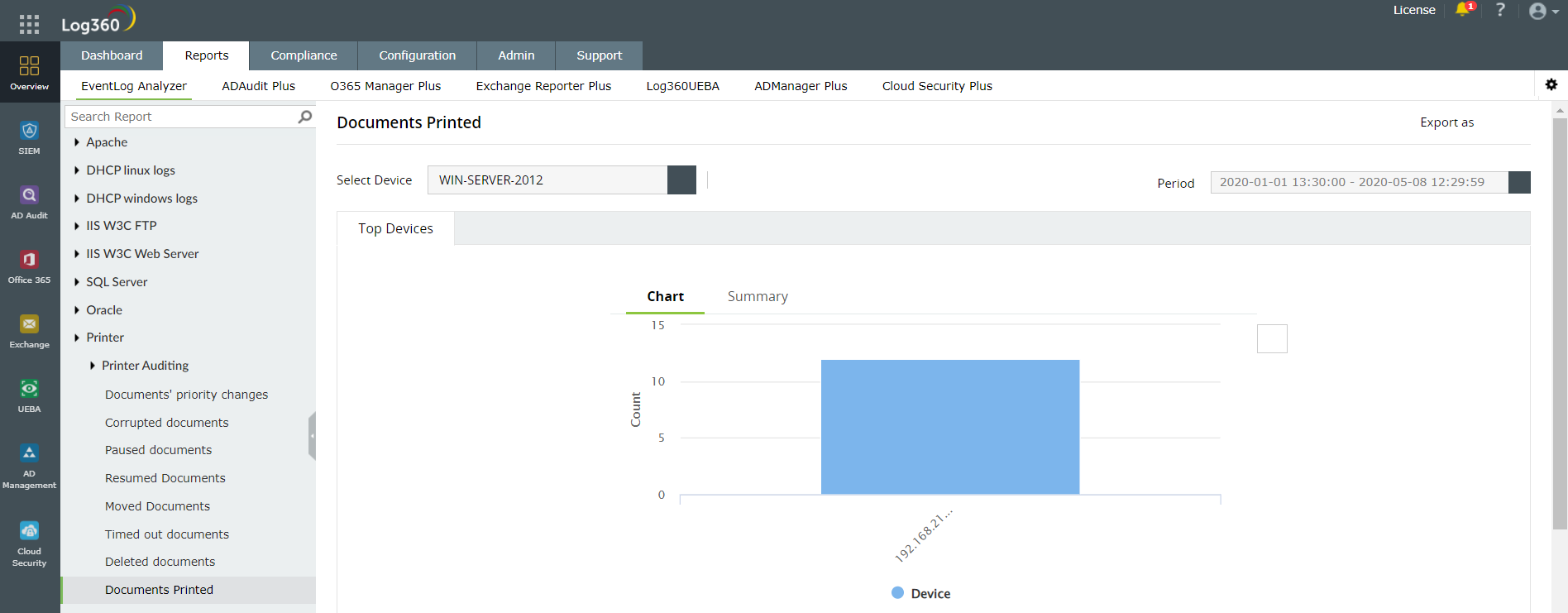The height and width of the screenshot is (613, 1568).
Task: Click the chart options box beside the graph
Action: [1272, 338]
